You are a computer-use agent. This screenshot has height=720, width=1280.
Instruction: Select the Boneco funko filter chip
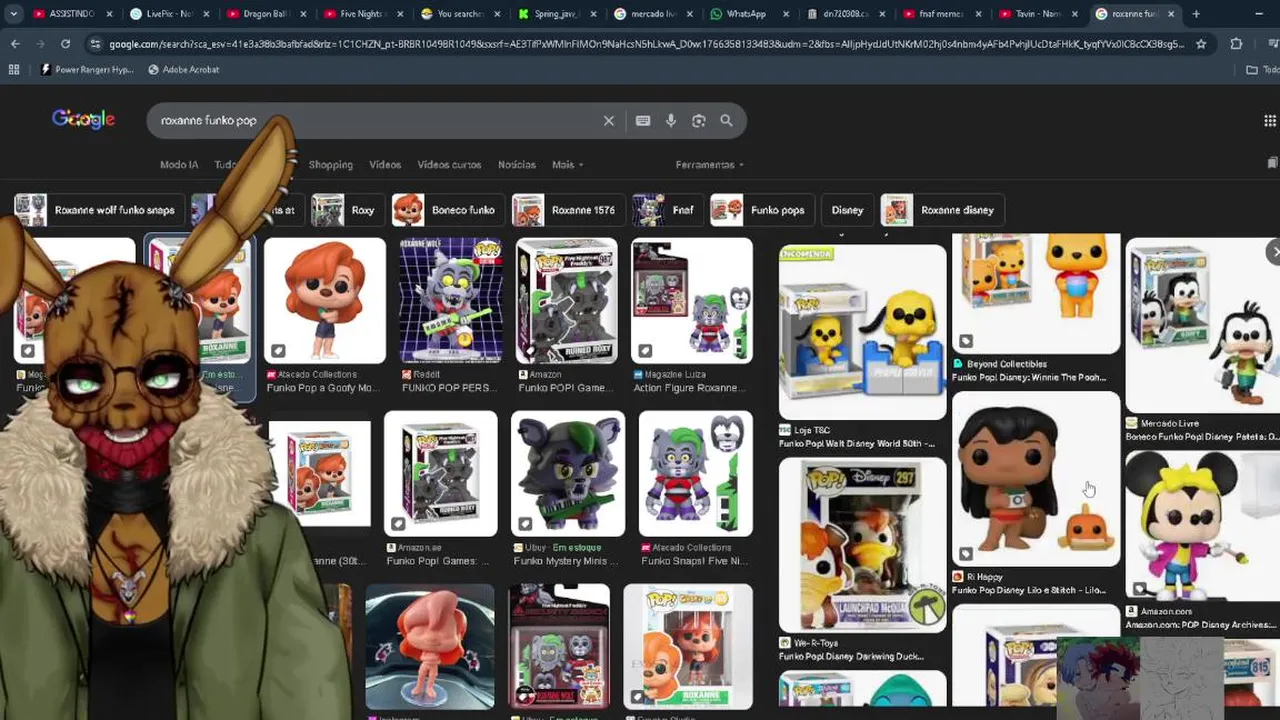tap(447, 210)
